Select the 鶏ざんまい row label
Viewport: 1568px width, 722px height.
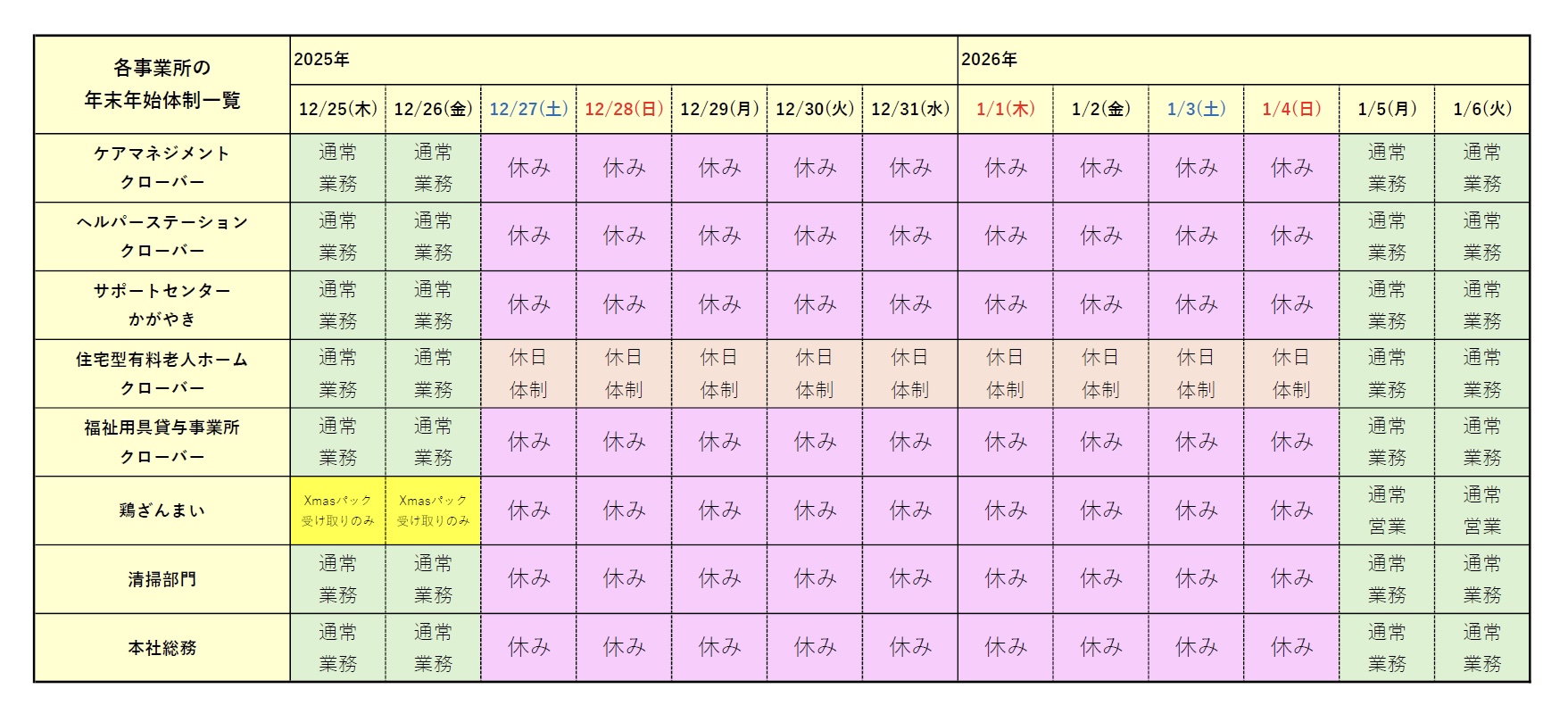[x=162, y=510]
